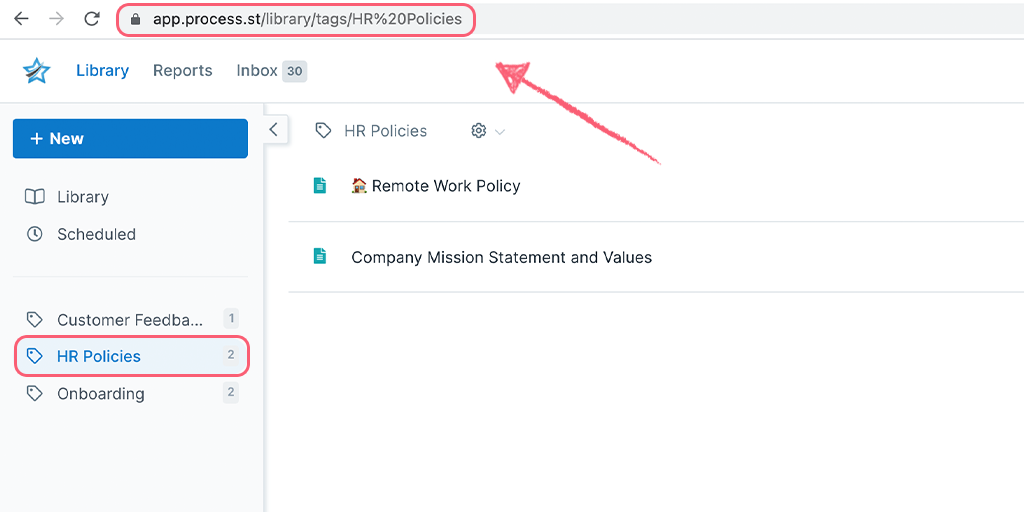Click the lock icon in address bar

pos(136,20)
